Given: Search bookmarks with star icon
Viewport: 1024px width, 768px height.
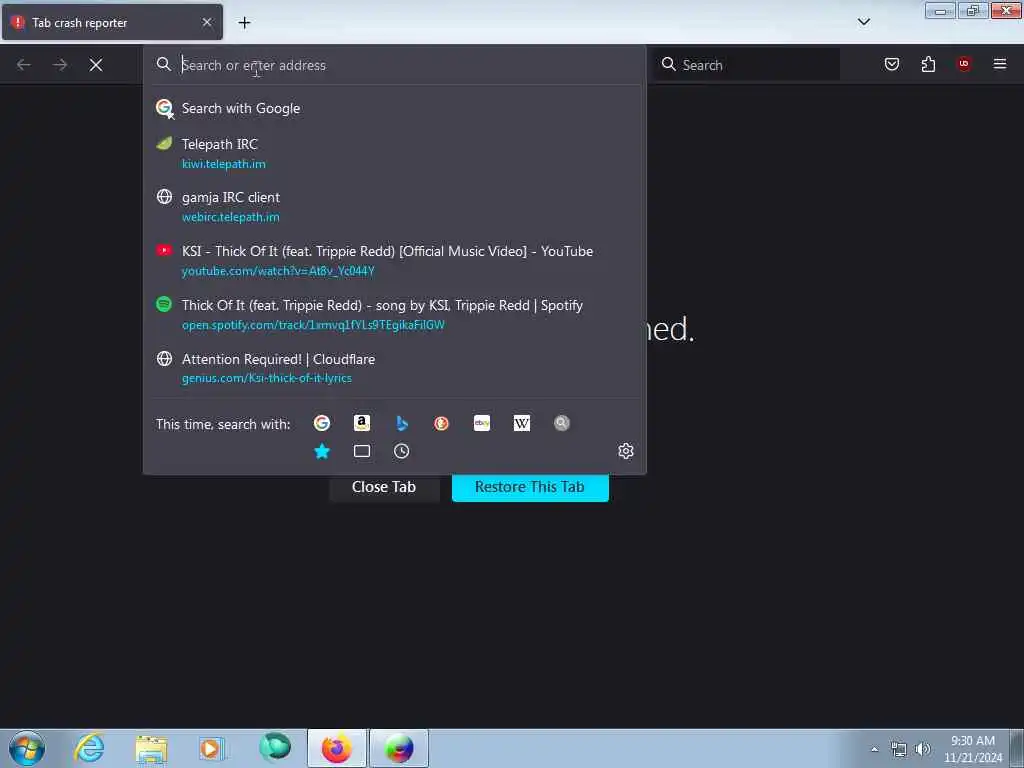Looking at the screenshot, I should click(x=322, y=451).
